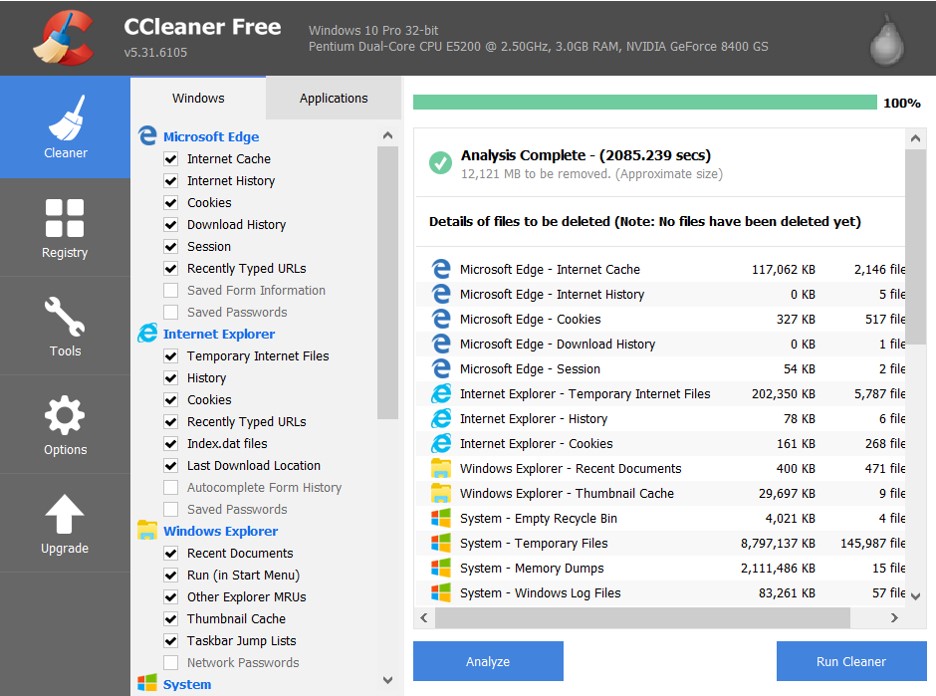Click the '12,121 MB to be removed' text
Viewport: 936px width, 696px height.
tap(535, 174)
